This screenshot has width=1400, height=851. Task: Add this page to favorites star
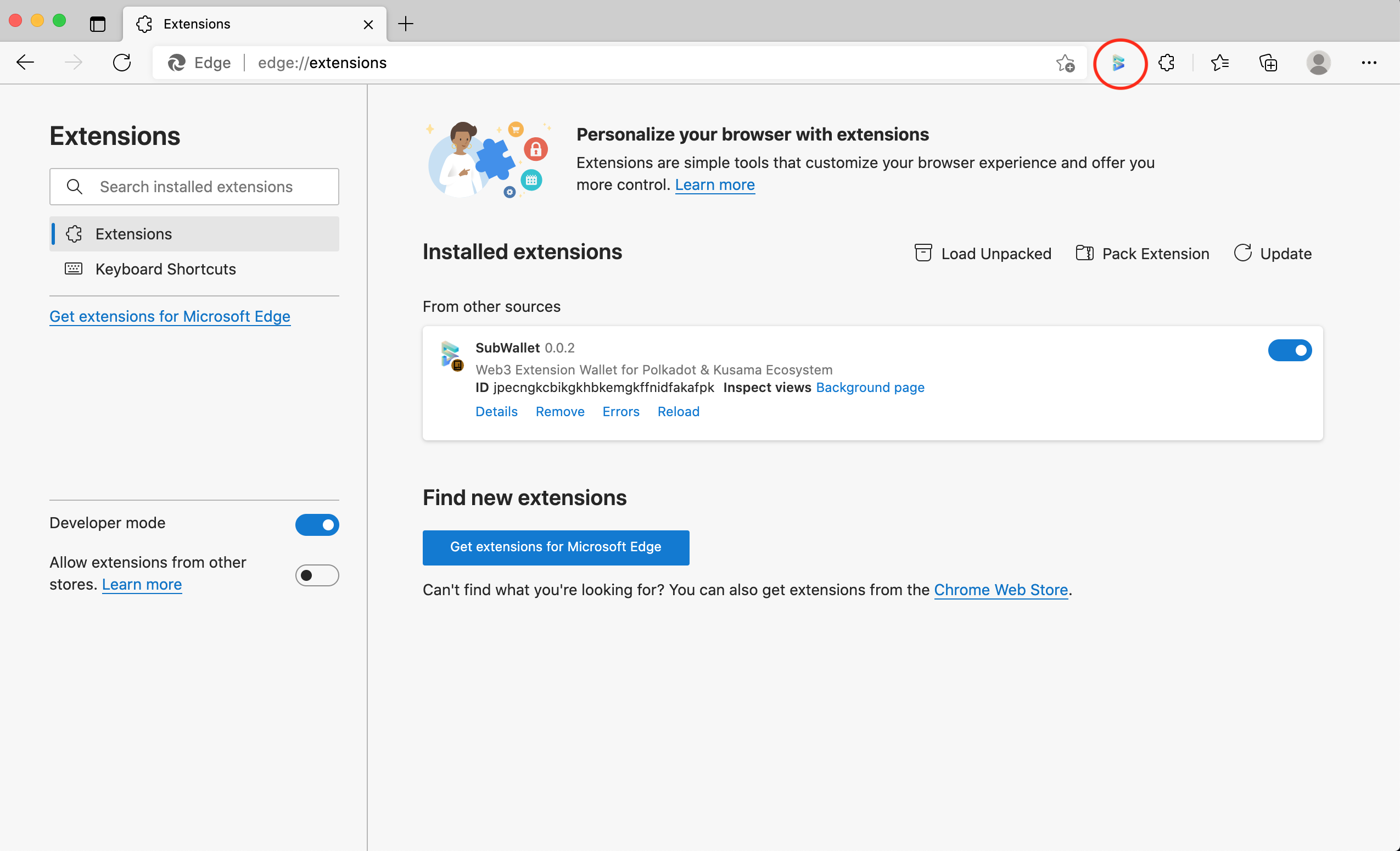(1065, 63)
